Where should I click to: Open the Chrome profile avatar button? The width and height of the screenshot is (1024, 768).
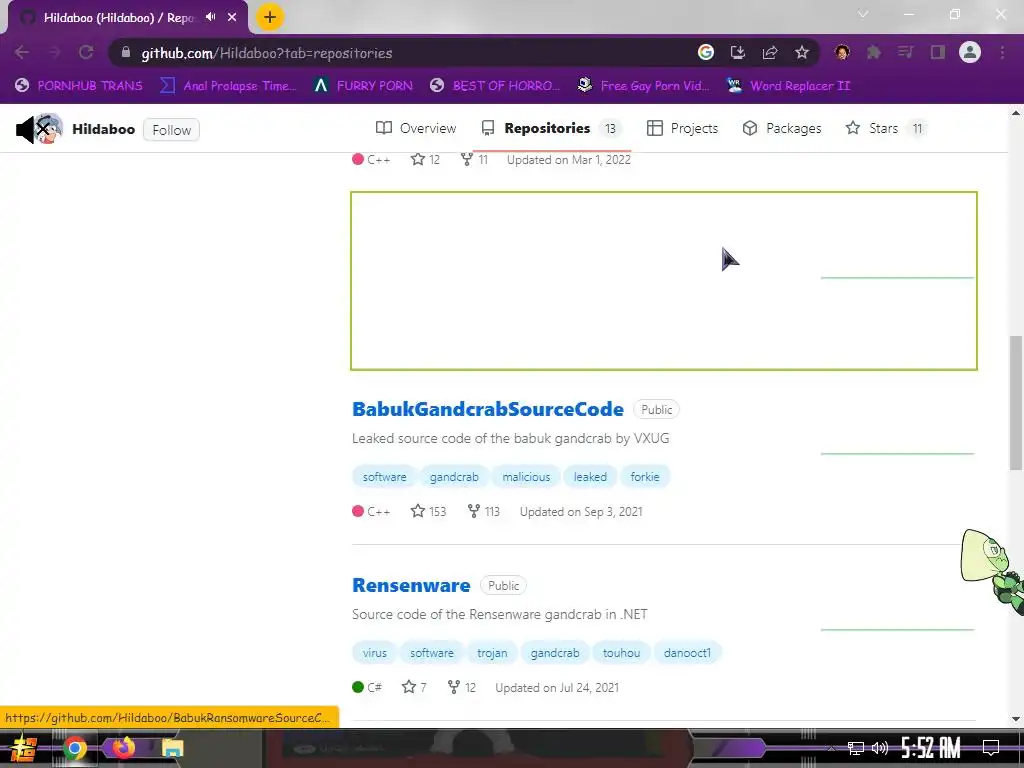coord(970,52)
